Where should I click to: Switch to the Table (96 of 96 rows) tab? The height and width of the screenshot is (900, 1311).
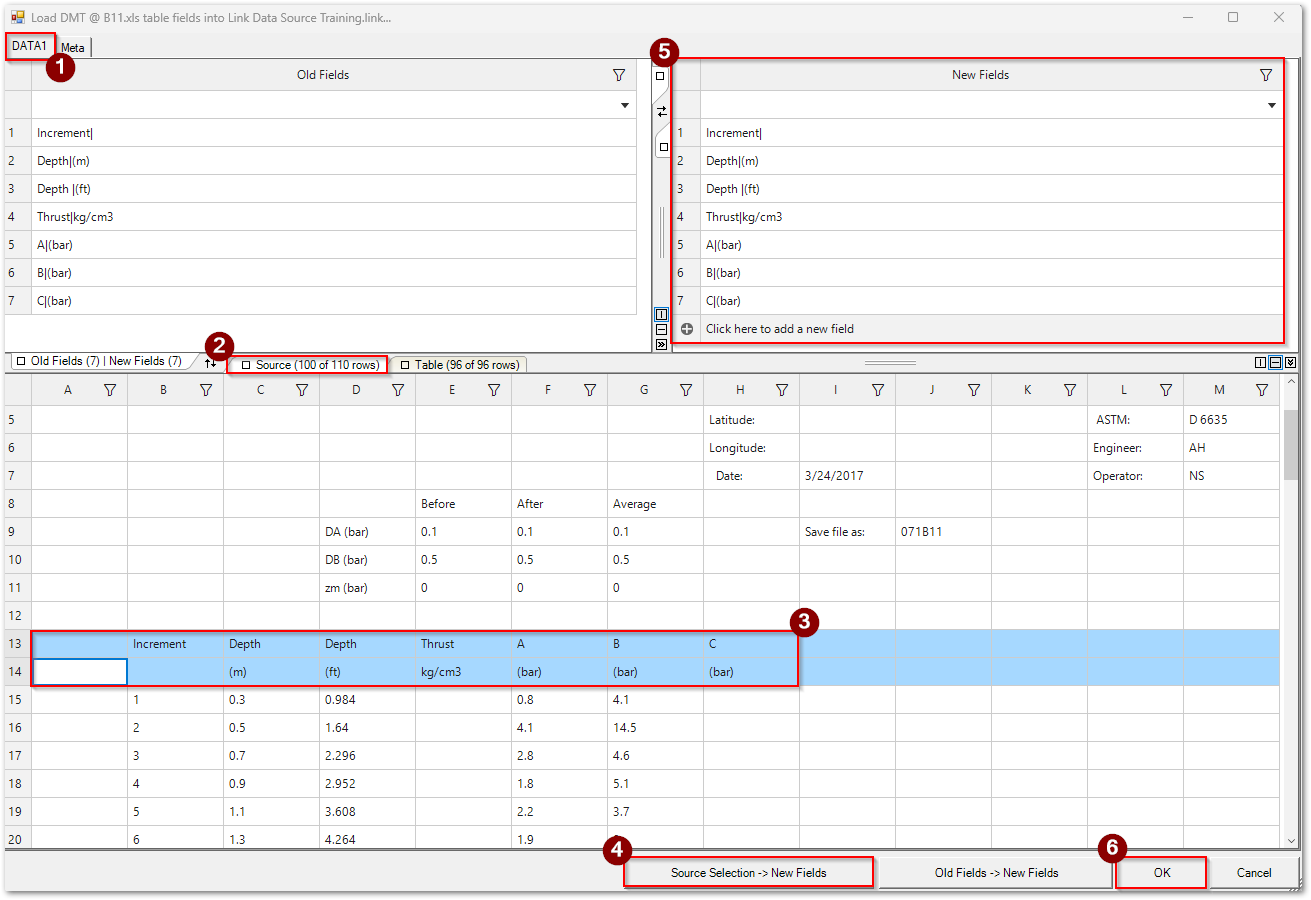(466, 364)
